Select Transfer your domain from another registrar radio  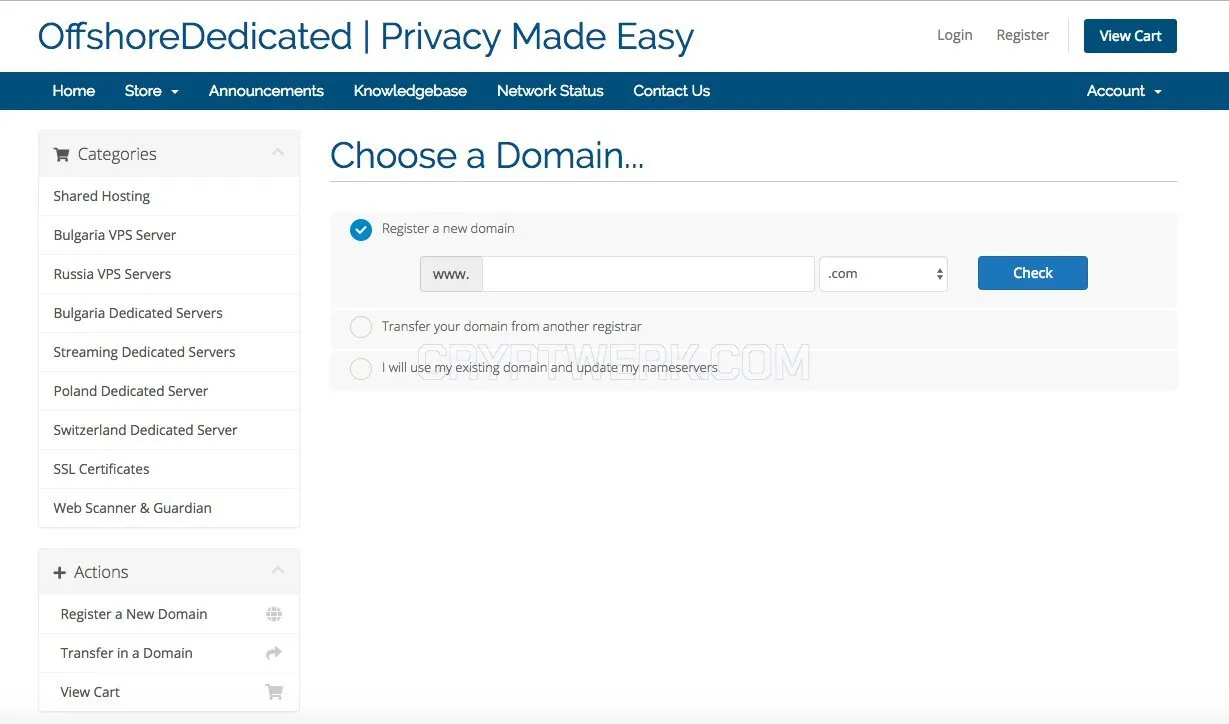click(361, 328)
